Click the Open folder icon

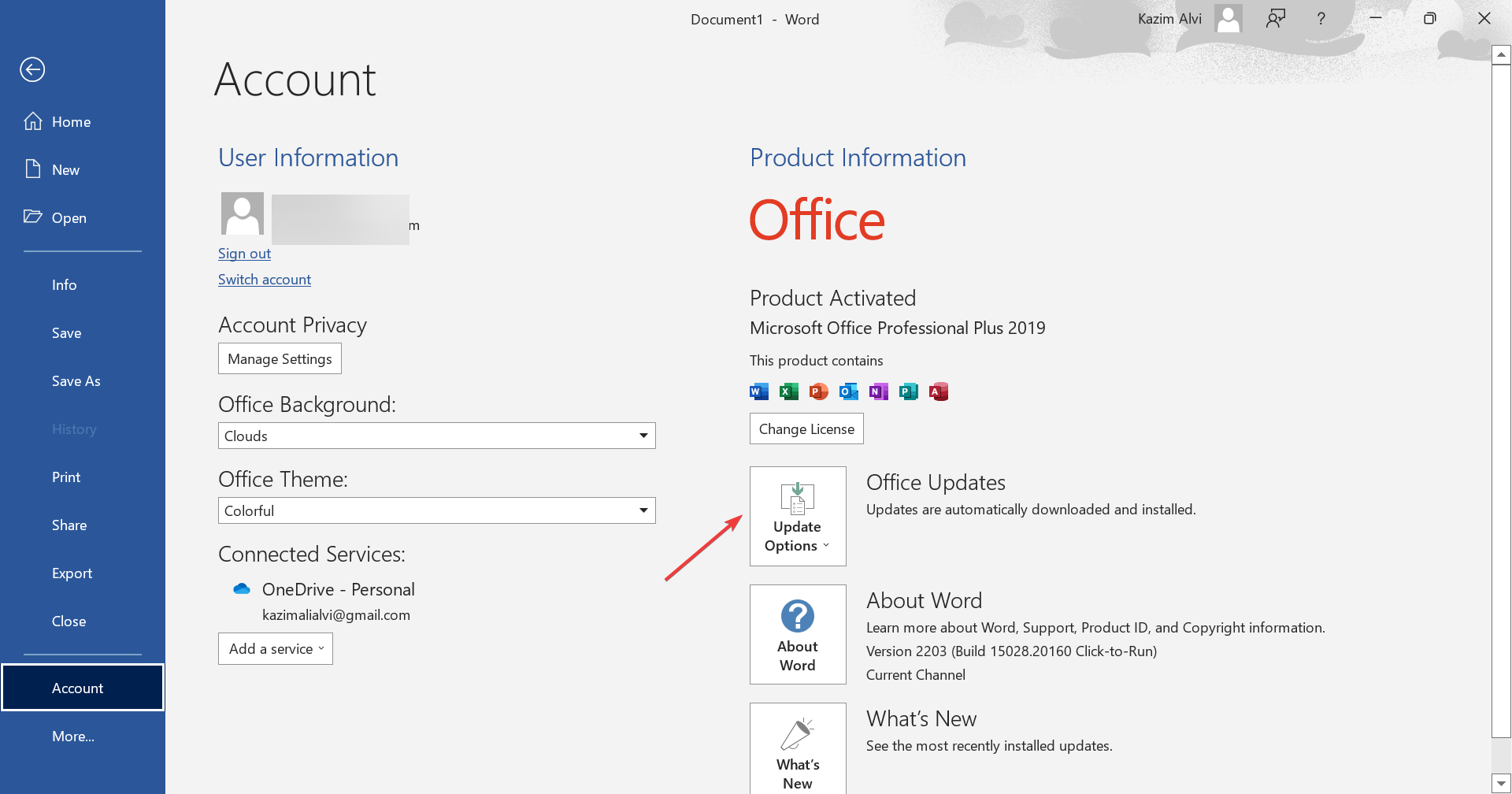point(33,217)
